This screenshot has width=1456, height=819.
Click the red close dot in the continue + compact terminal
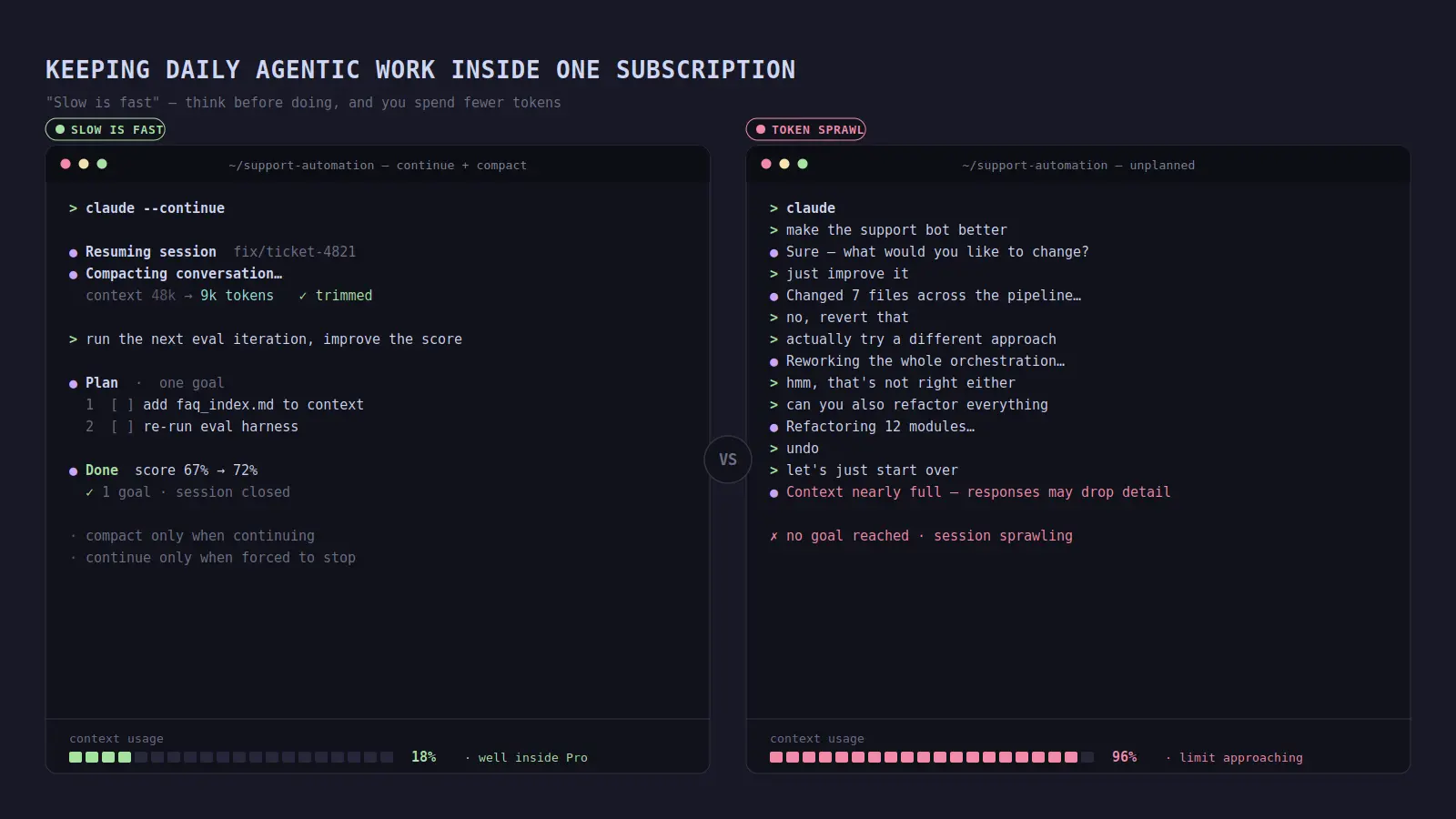[x=66, y=164]
